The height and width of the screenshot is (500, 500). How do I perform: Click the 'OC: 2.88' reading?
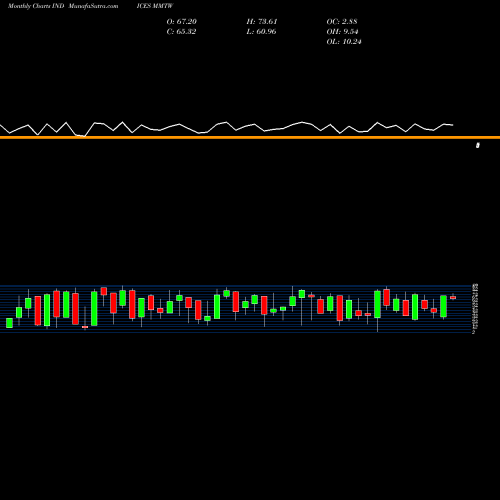342,22
